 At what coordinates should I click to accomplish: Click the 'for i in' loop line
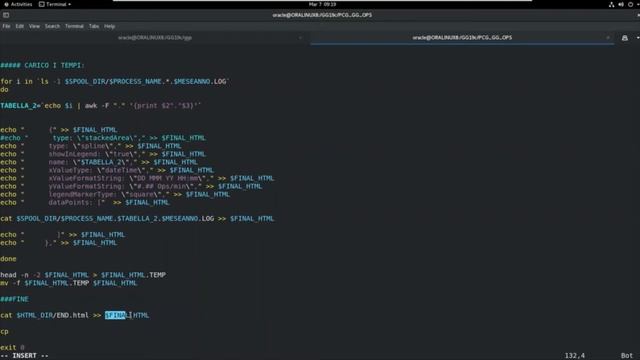coord(115,82)
